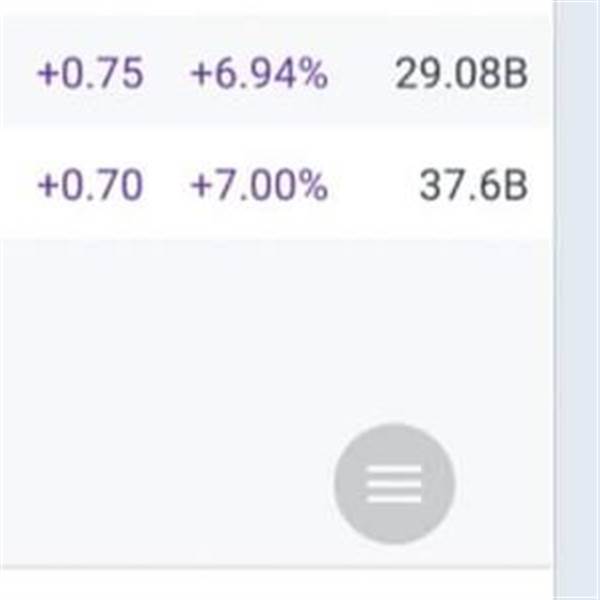Select the +0.70 price change value
The height and width of the screenshot is (600, 600).
point(91,186)
